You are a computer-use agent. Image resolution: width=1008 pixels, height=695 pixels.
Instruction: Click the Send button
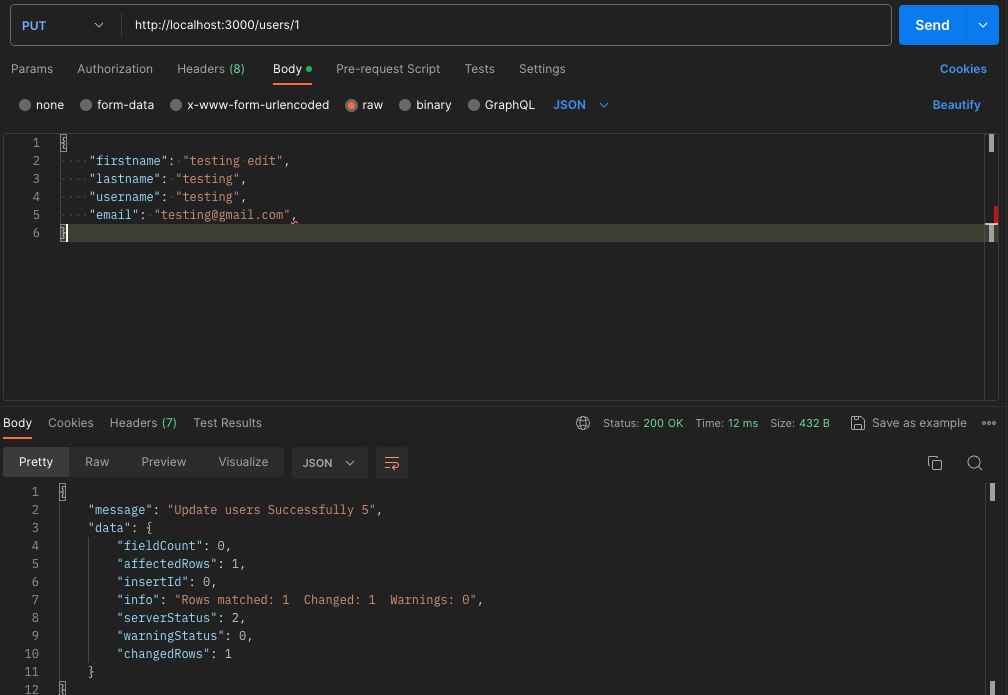(932, 25)
